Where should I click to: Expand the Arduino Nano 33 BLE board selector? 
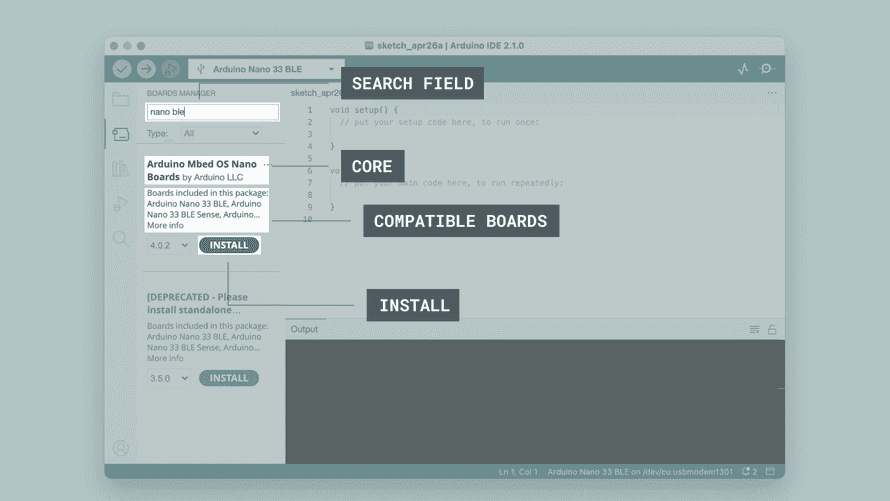[266, 69]
